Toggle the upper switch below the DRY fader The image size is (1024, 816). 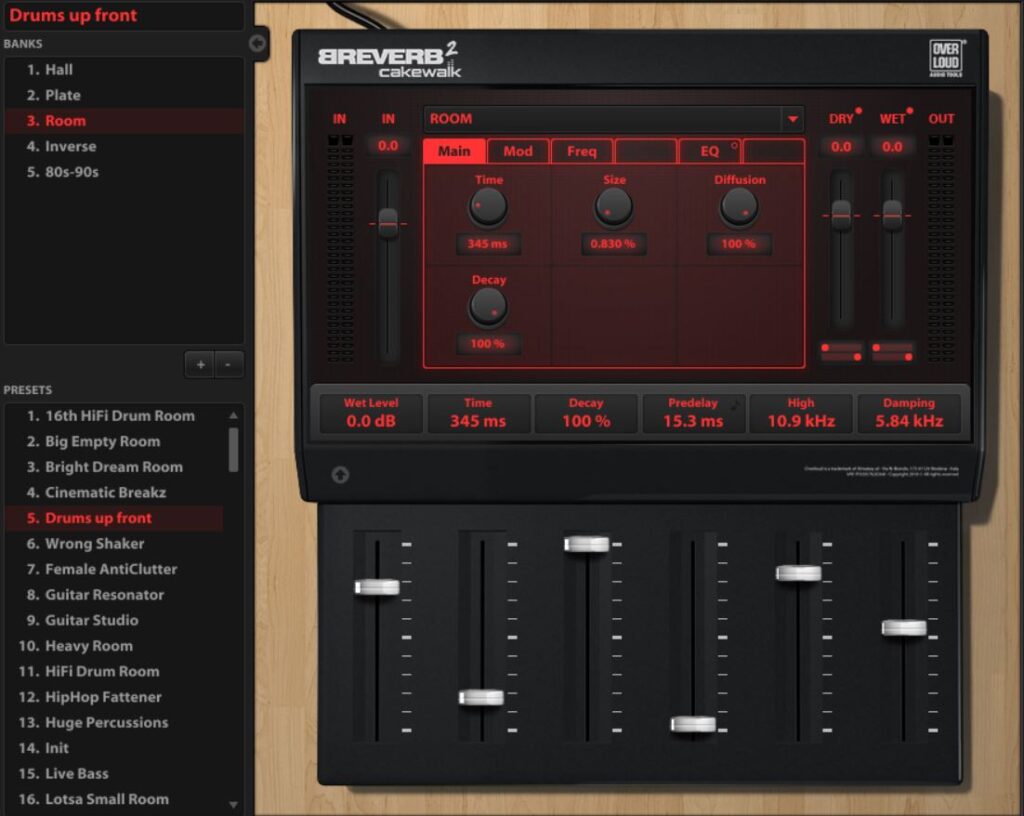841,347
